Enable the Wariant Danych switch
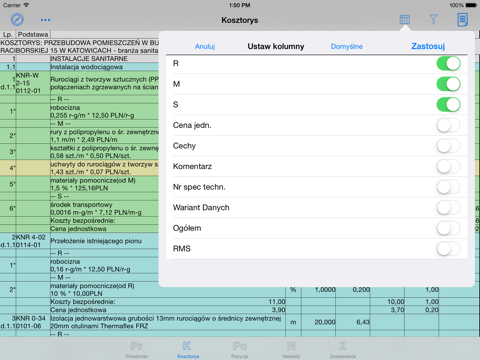The width and height of the screenshot is (480, 360). pos(448,208)
